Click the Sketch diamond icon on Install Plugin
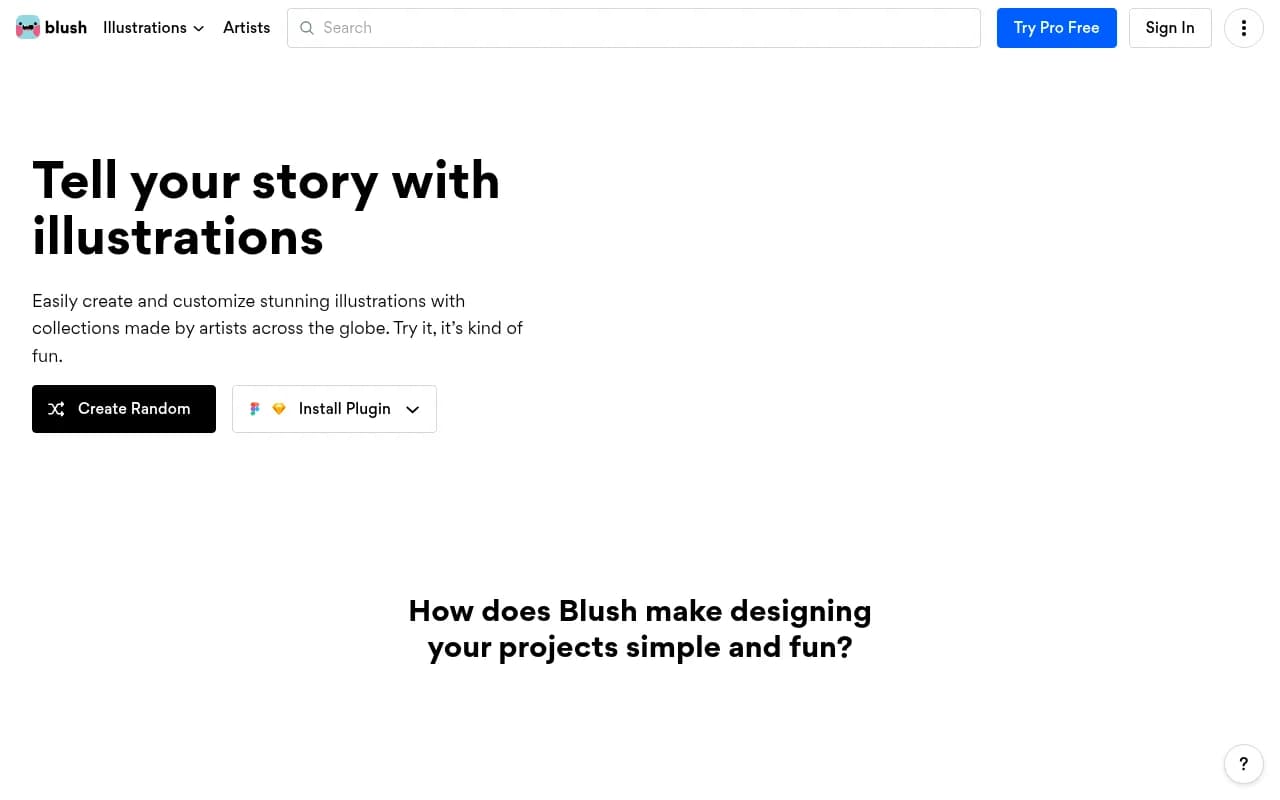This screenshot has height=800, width=1280. point(278,408)
